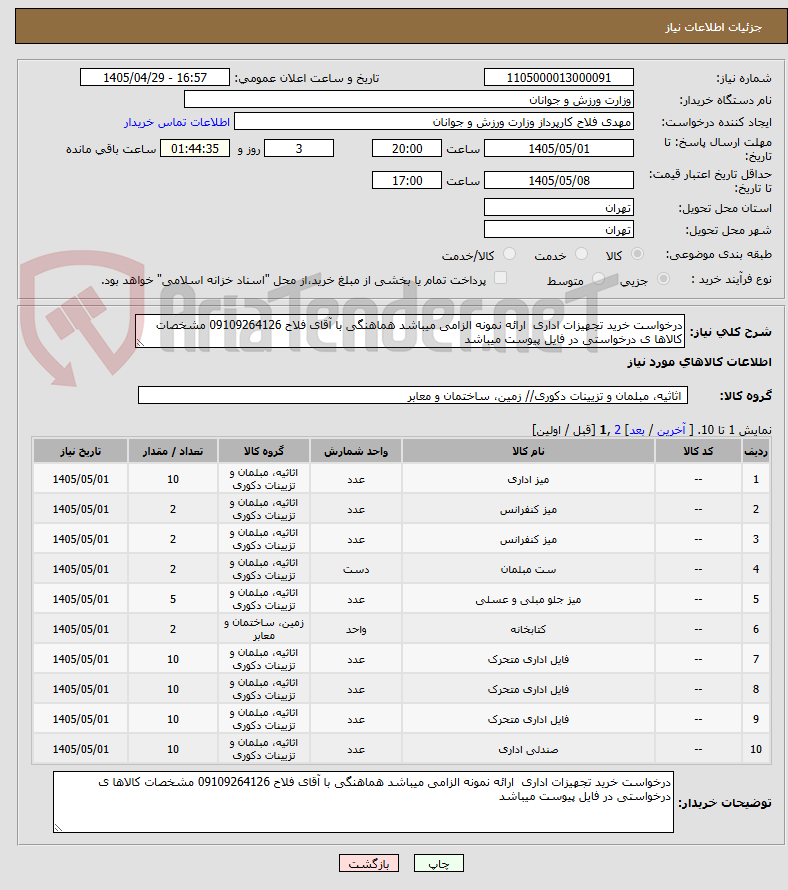Image resolution: width=788 pixels, height=890 pixels.
Task: Click the ردیف column header
Action: pyautogui.click(x=756, y=451)
